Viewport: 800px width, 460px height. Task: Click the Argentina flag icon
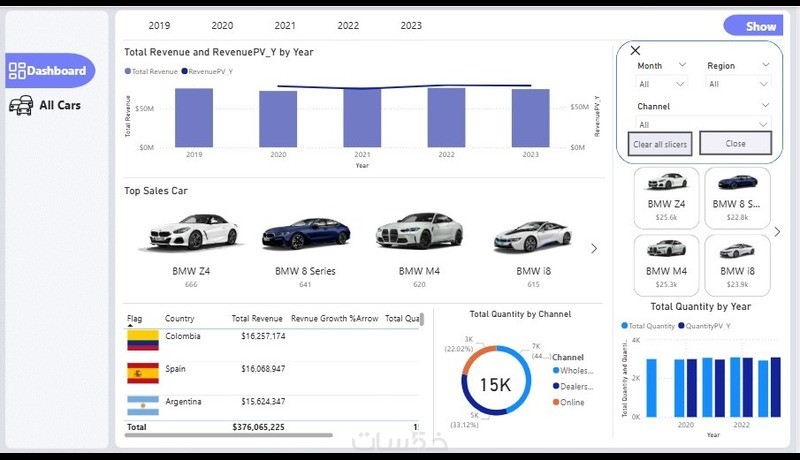click(x=143, y=405)
